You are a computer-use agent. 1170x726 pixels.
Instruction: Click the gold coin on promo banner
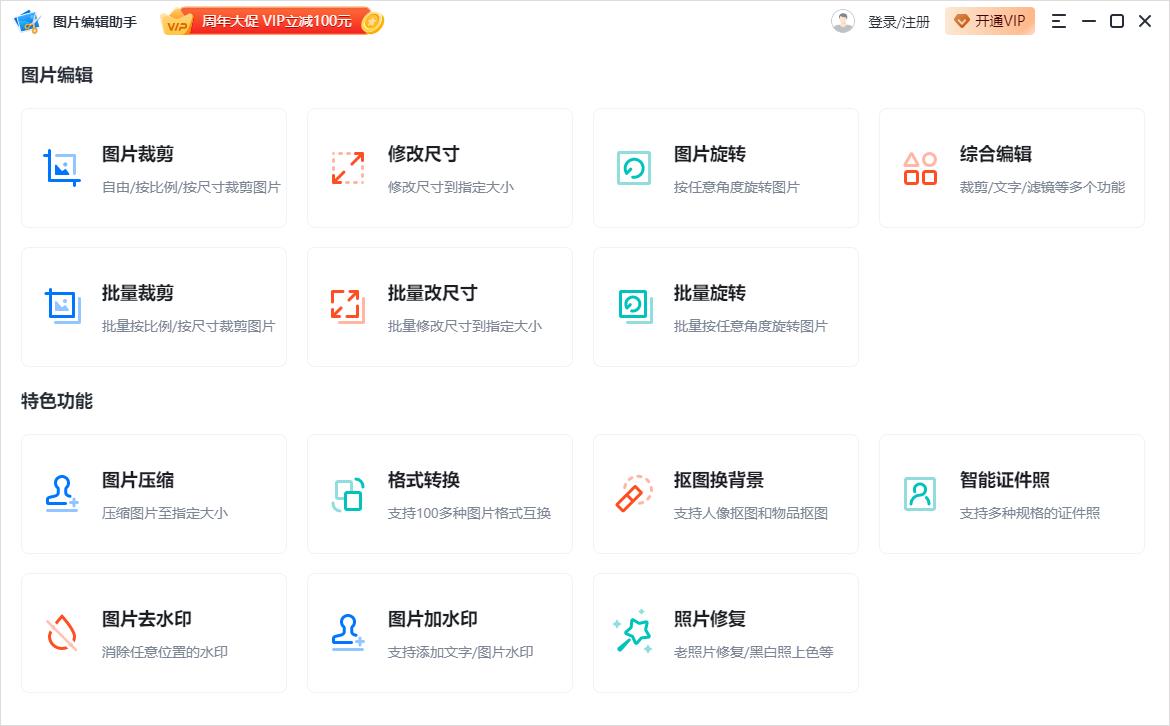tap(372, 22)
